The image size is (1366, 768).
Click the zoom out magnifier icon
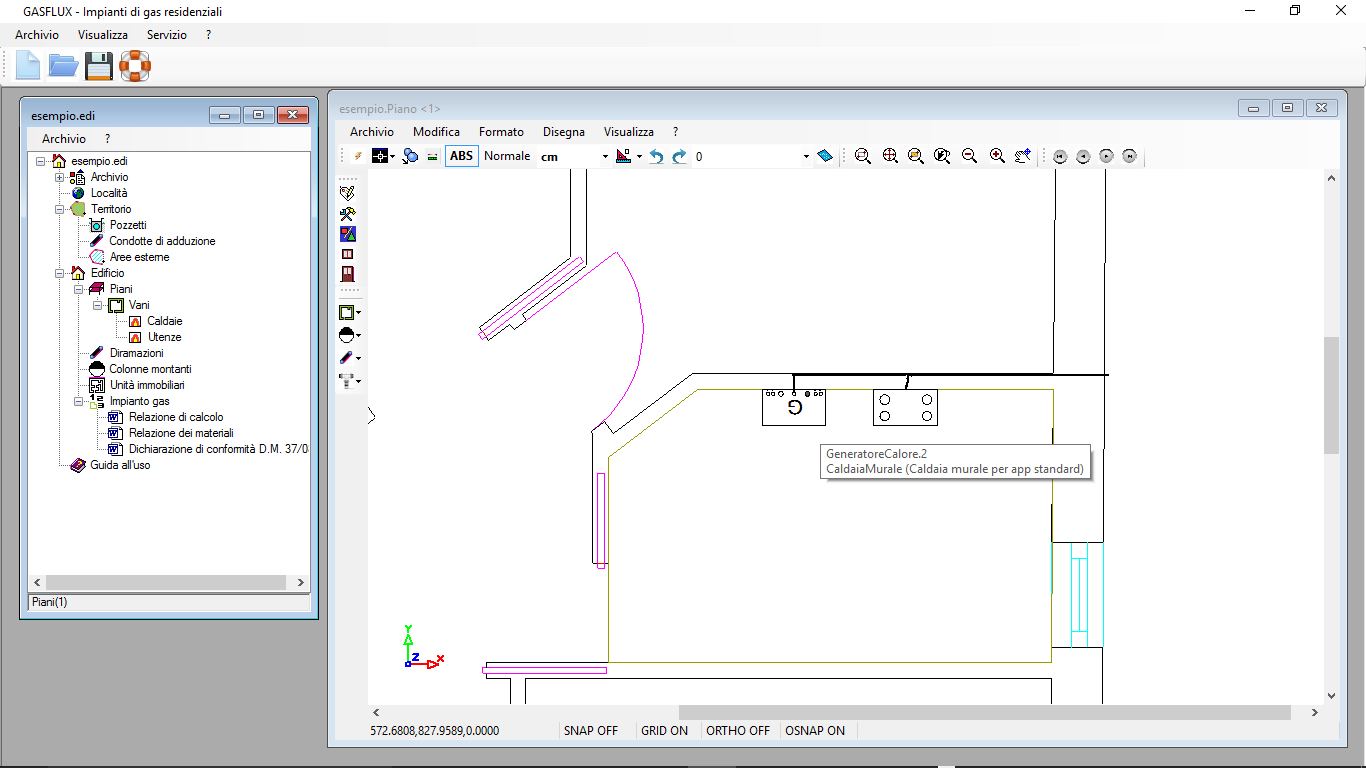coord(969,156)
